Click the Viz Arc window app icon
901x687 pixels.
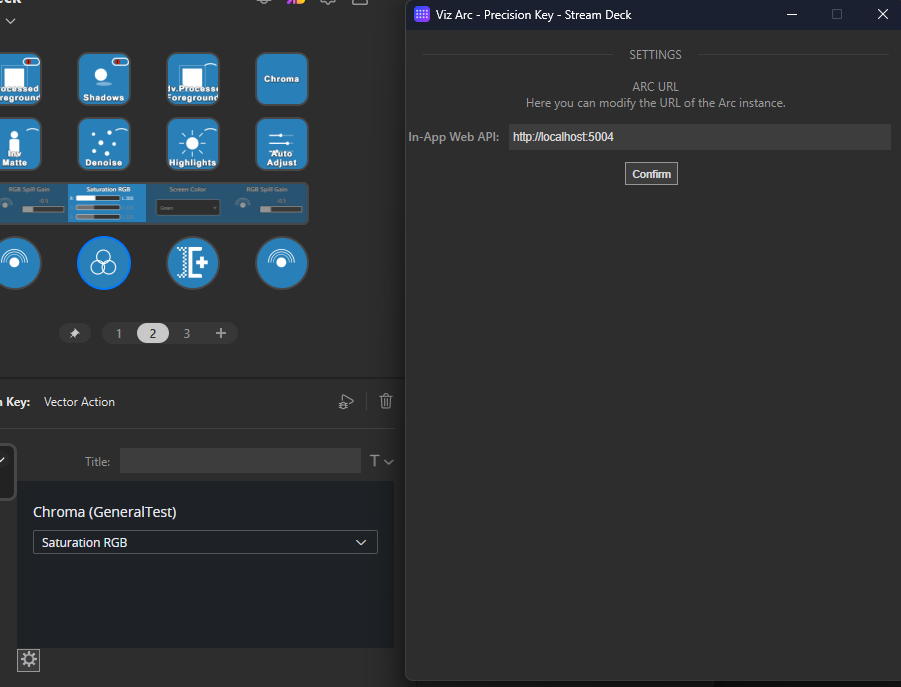pos(422,14)
